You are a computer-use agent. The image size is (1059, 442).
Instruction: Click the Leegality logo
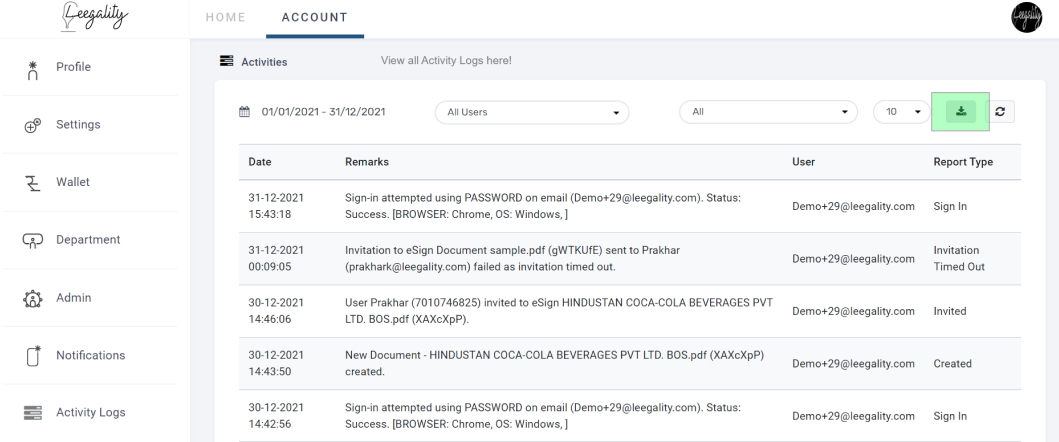[94, 16]
